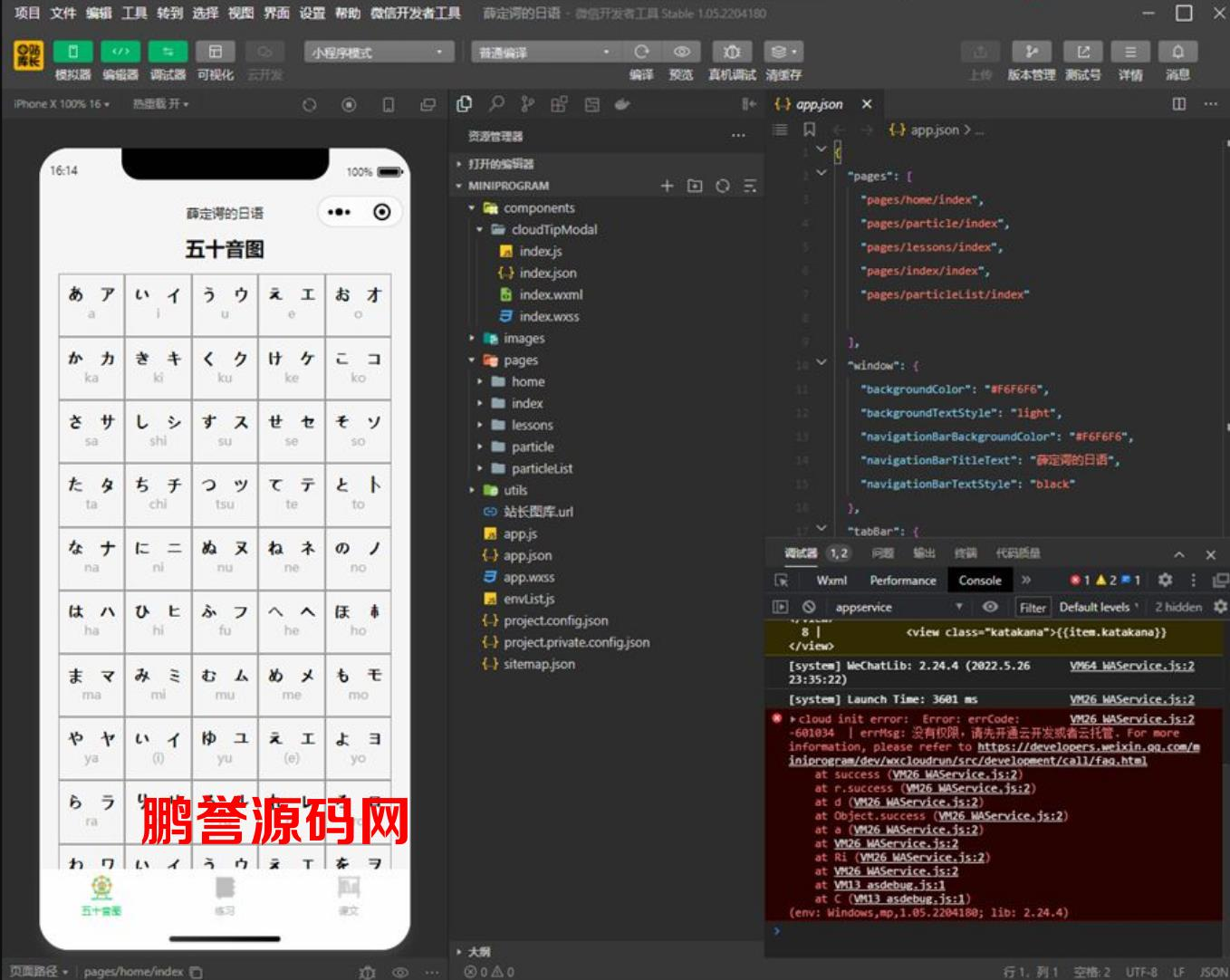Toggle the 调试器 debugger panel button
The image size is (1230, 980).
(168, 52)
